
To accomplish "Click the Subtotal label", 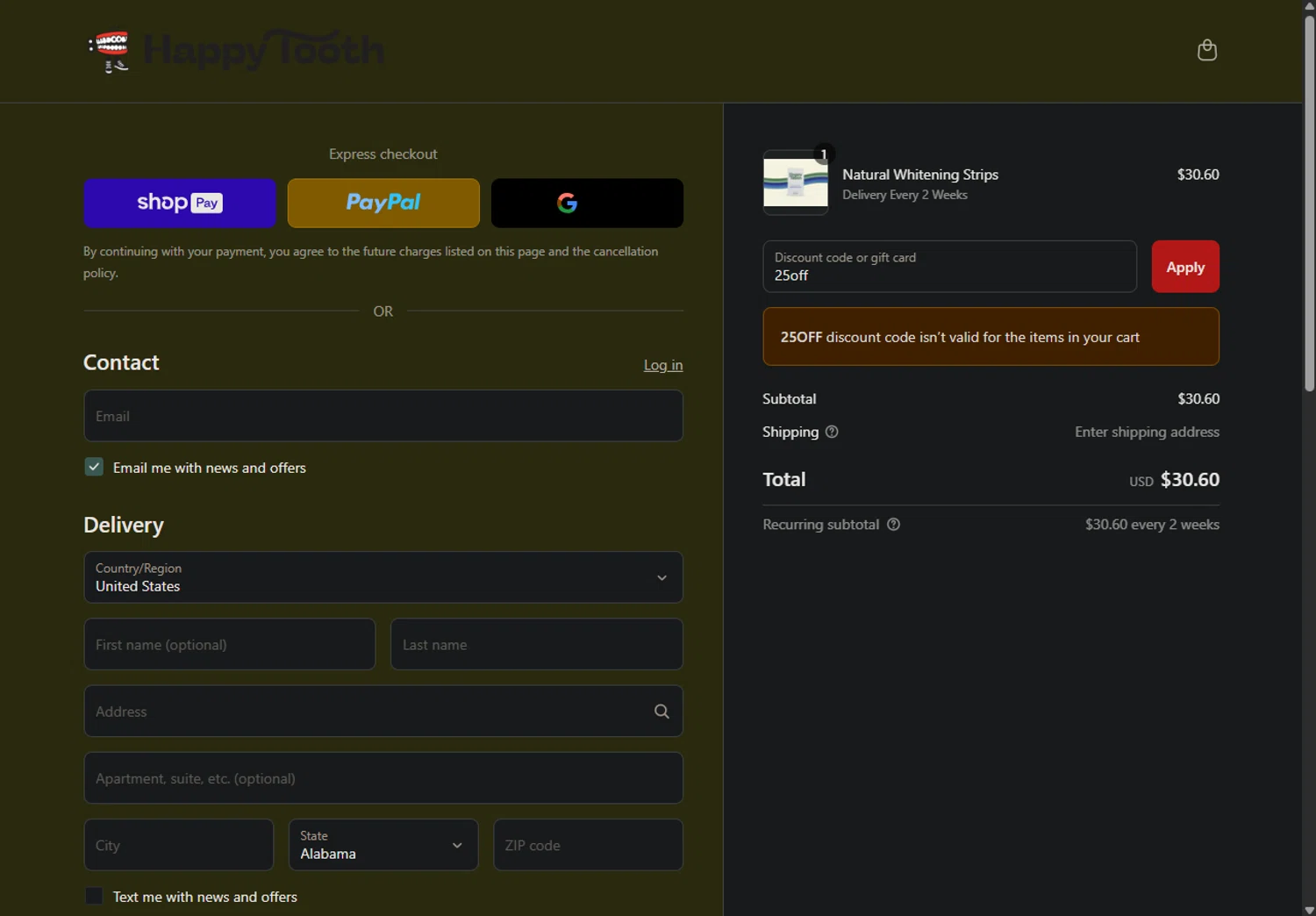I will pos(789,398).
